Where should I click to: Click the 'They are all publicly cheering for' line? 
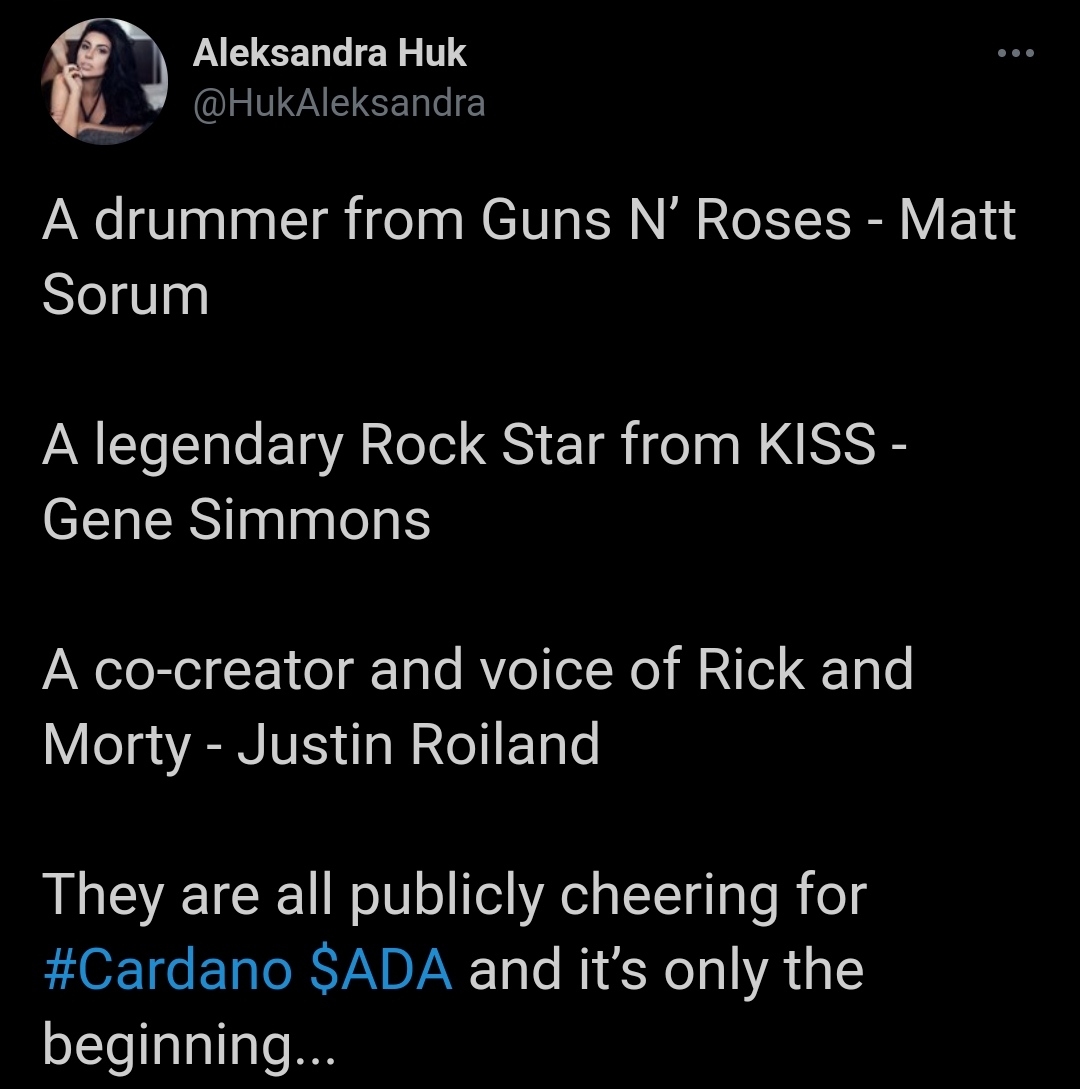[455, 895]
